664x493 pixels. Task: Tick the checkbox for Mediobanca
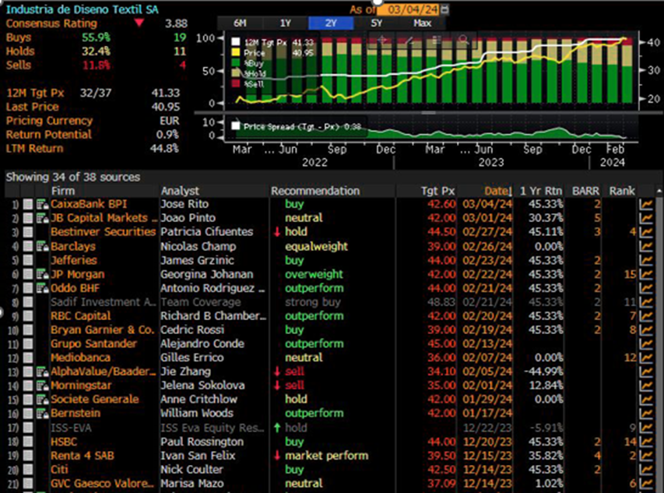click(x=28, y=358)
